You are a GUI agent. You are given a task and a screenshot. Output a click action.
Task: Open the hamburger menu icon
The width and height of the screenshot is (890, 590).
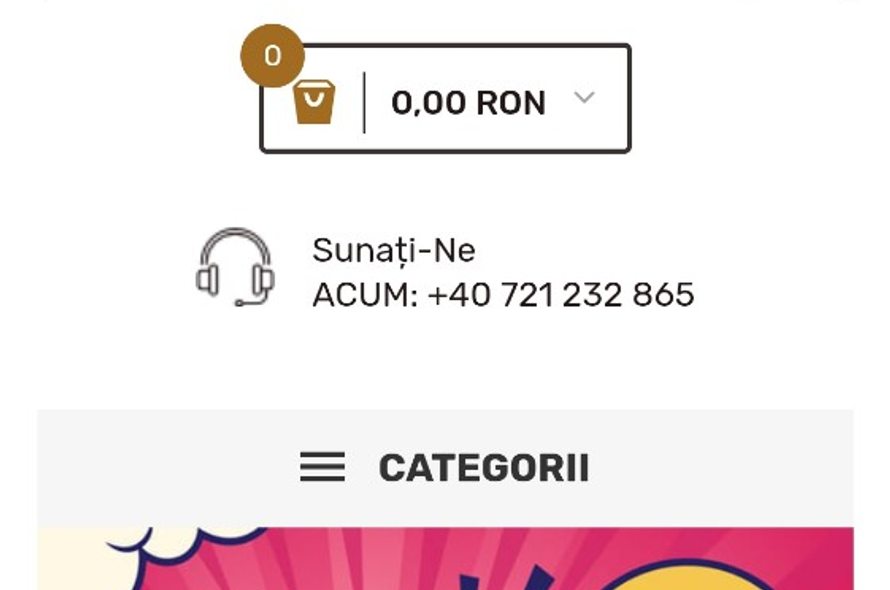coord(322,467)
